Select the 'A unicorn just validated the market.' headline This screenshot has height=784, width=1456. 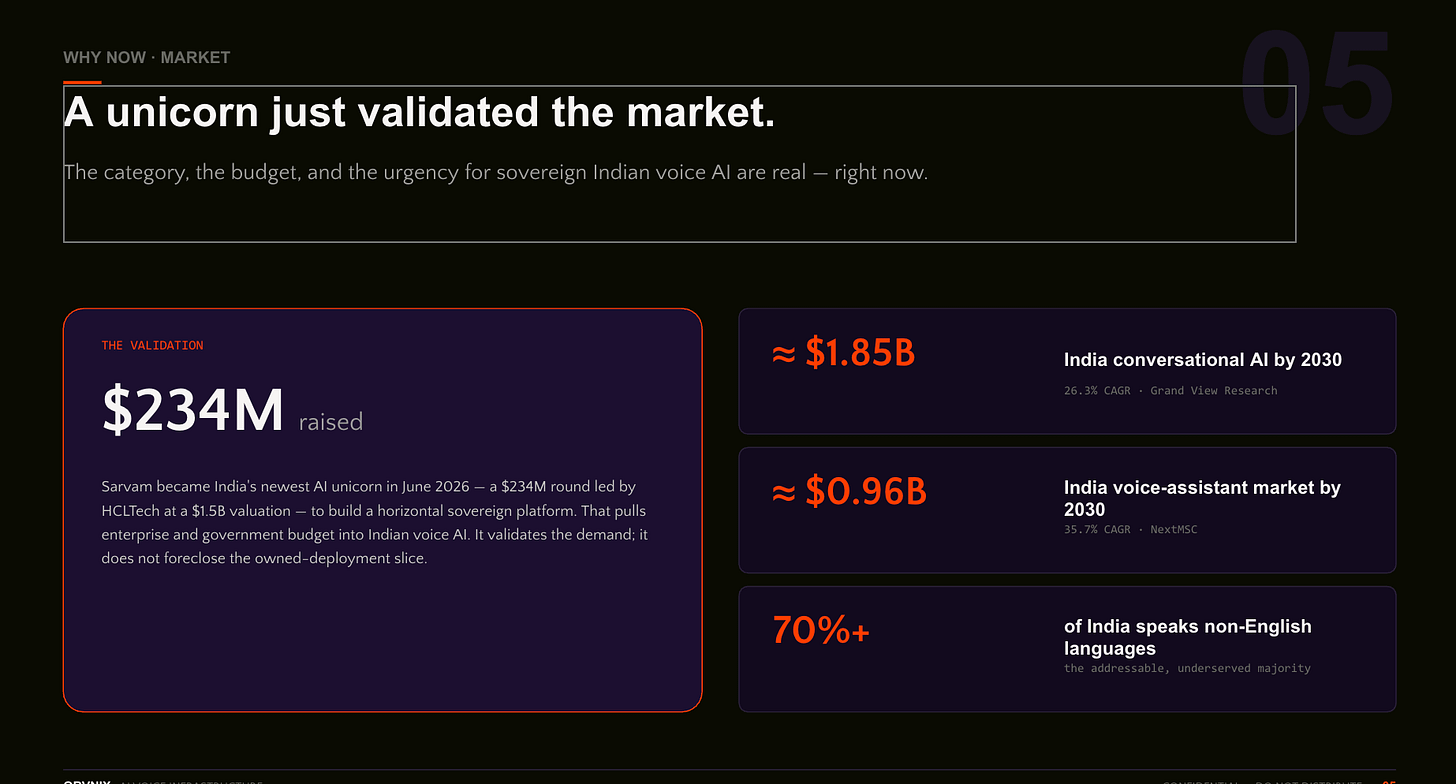(420, 113)
